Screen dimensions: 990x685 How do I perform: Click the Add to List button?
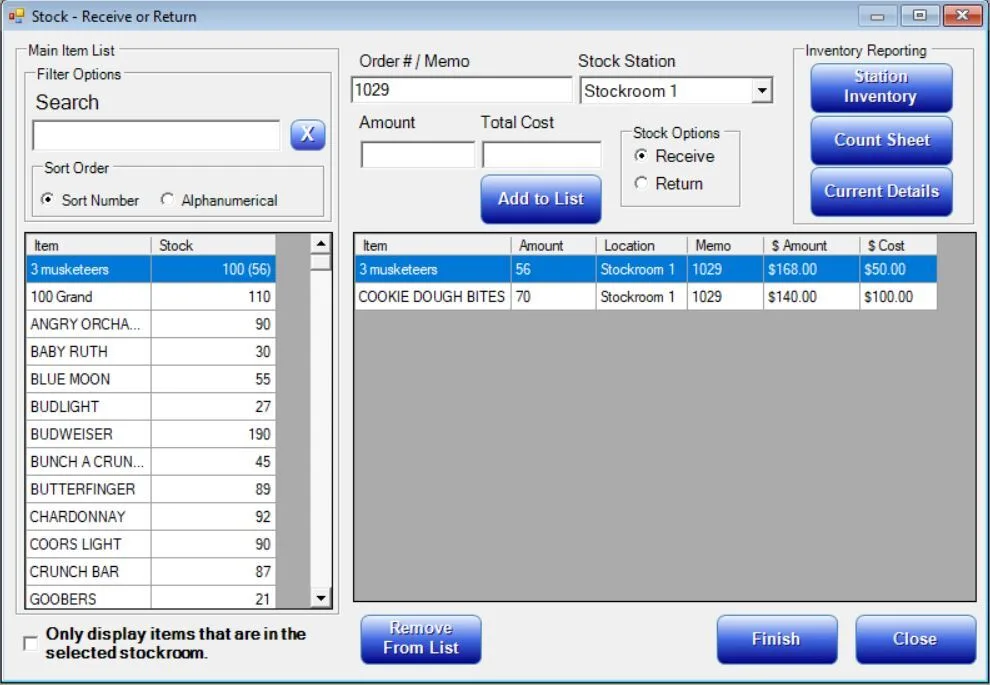[541, 199]
